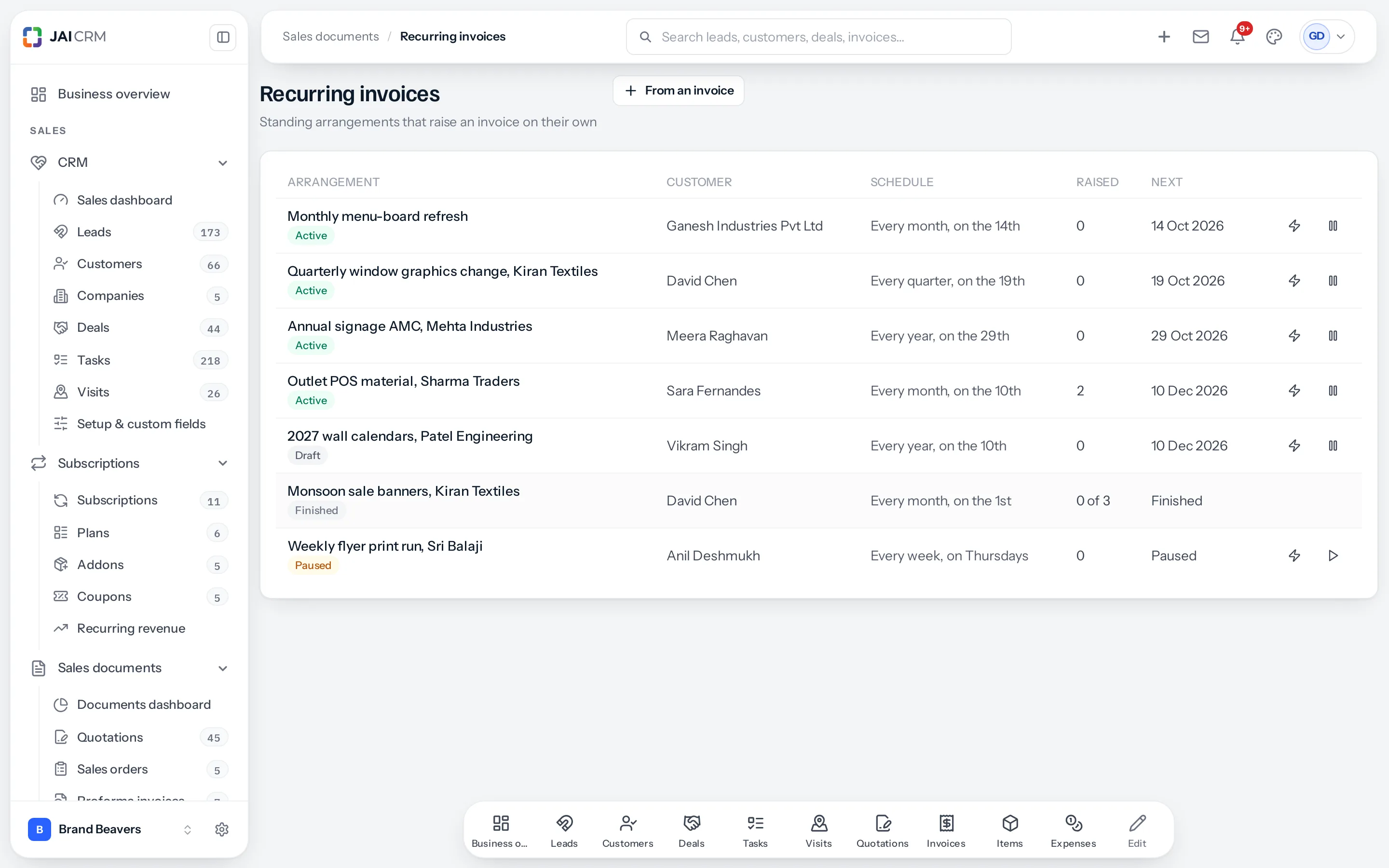Raise invoice now for Monthly menu-board refresh
This screenshot has width=1389, height=868.
[x=1294, y=226]
